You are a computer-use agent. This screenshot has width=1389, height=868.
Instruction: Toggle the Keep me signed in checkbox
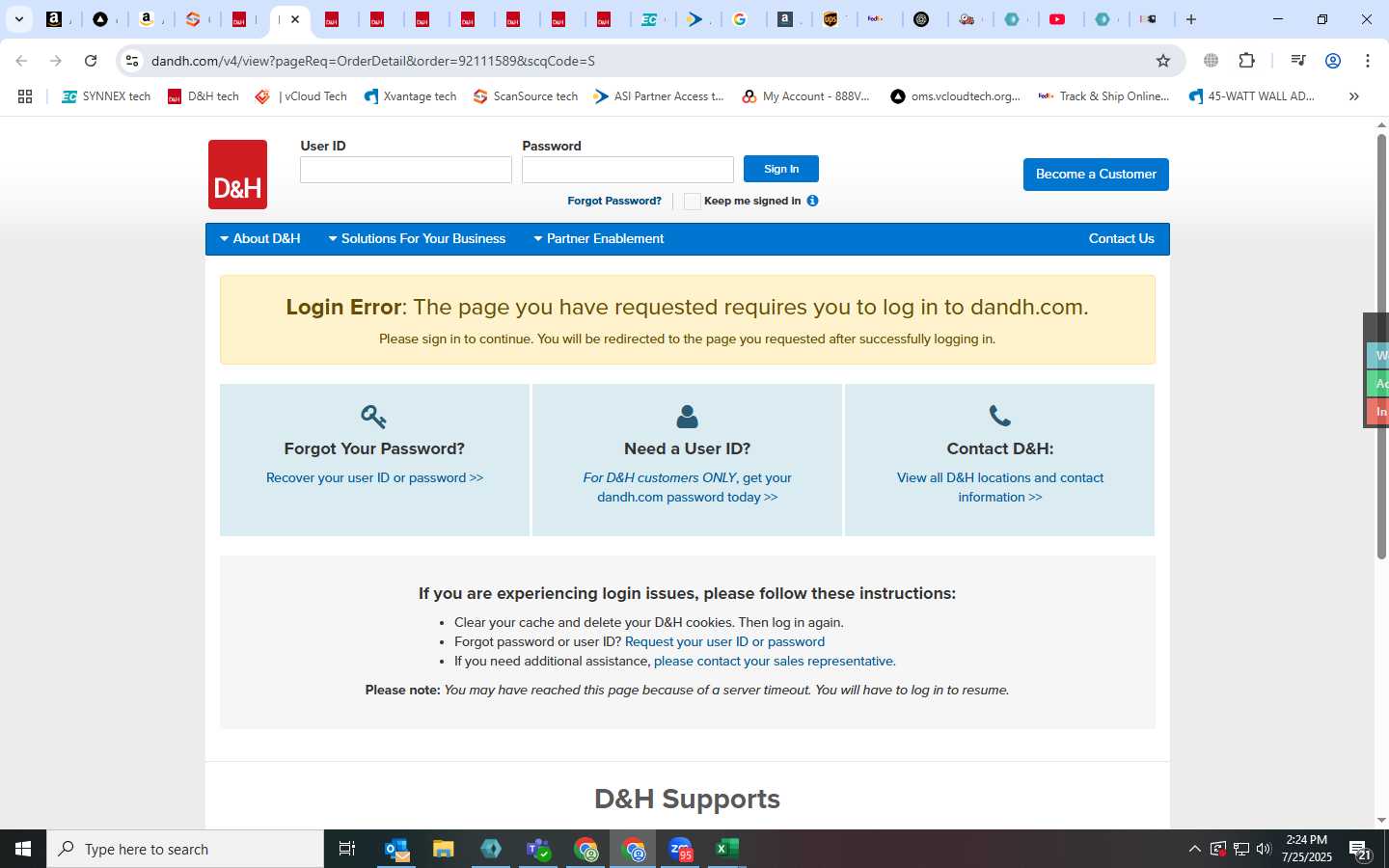point(692,201)
